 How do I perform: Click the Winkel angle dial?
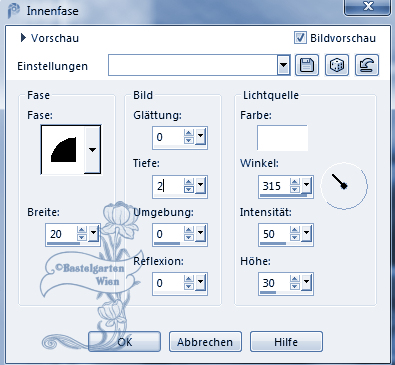(344, 186)
